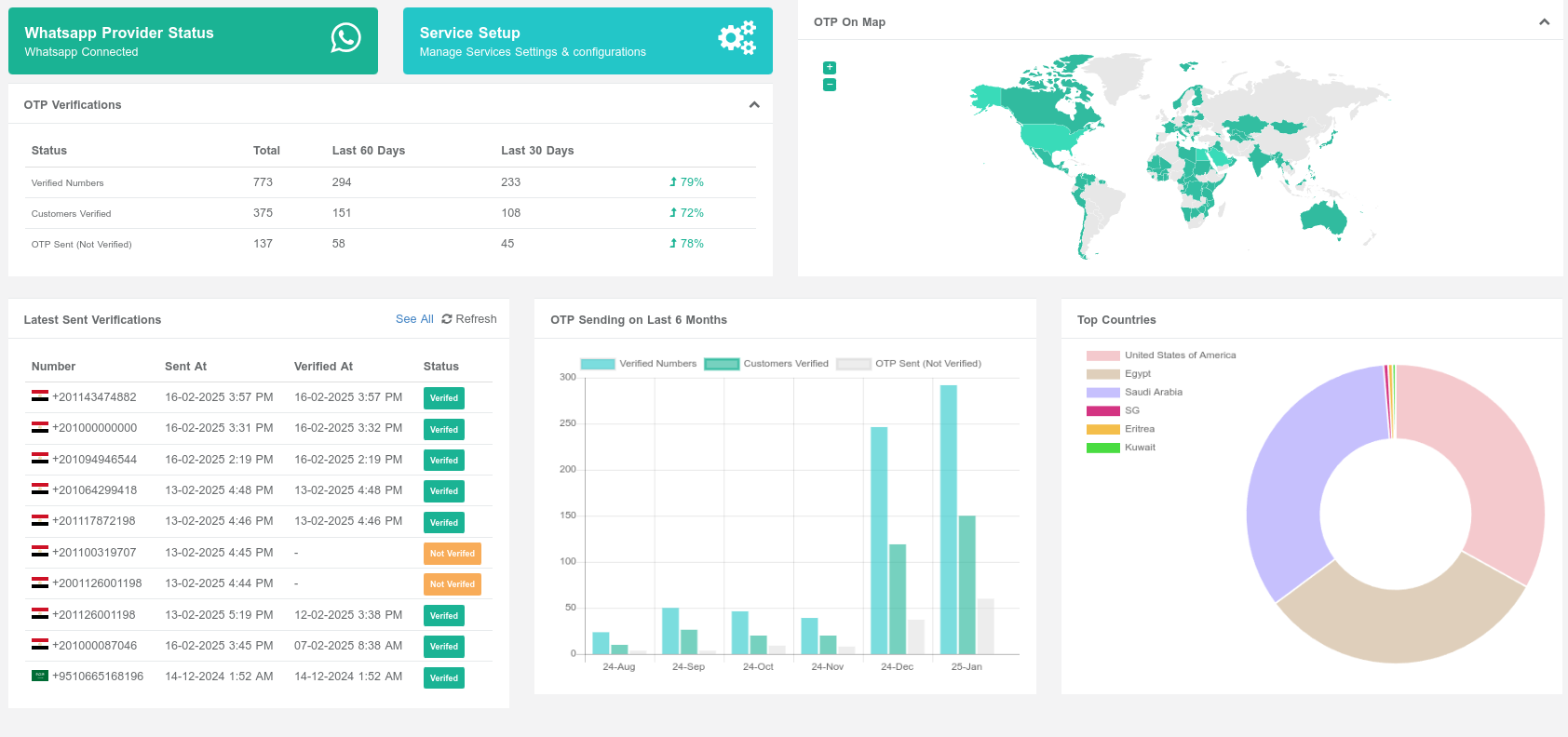Click the Refresh icon in Latest Sent Verifications
This screenshot has height=737, width=1568.
447,319
